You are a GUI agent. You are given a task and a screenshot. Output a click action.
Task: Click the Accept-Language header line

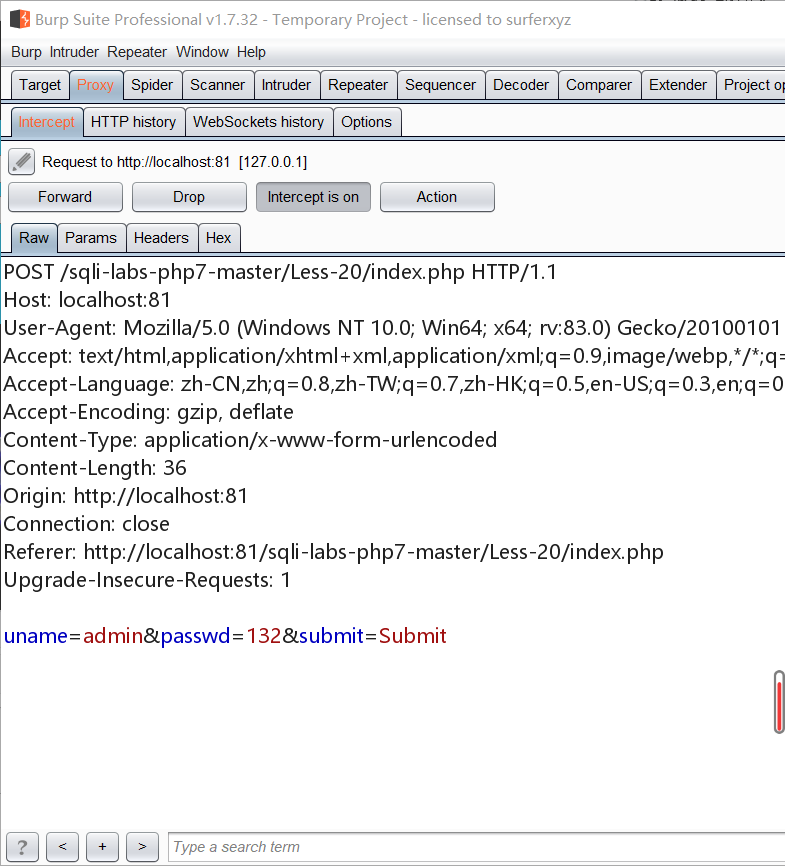tap(393, 384)
